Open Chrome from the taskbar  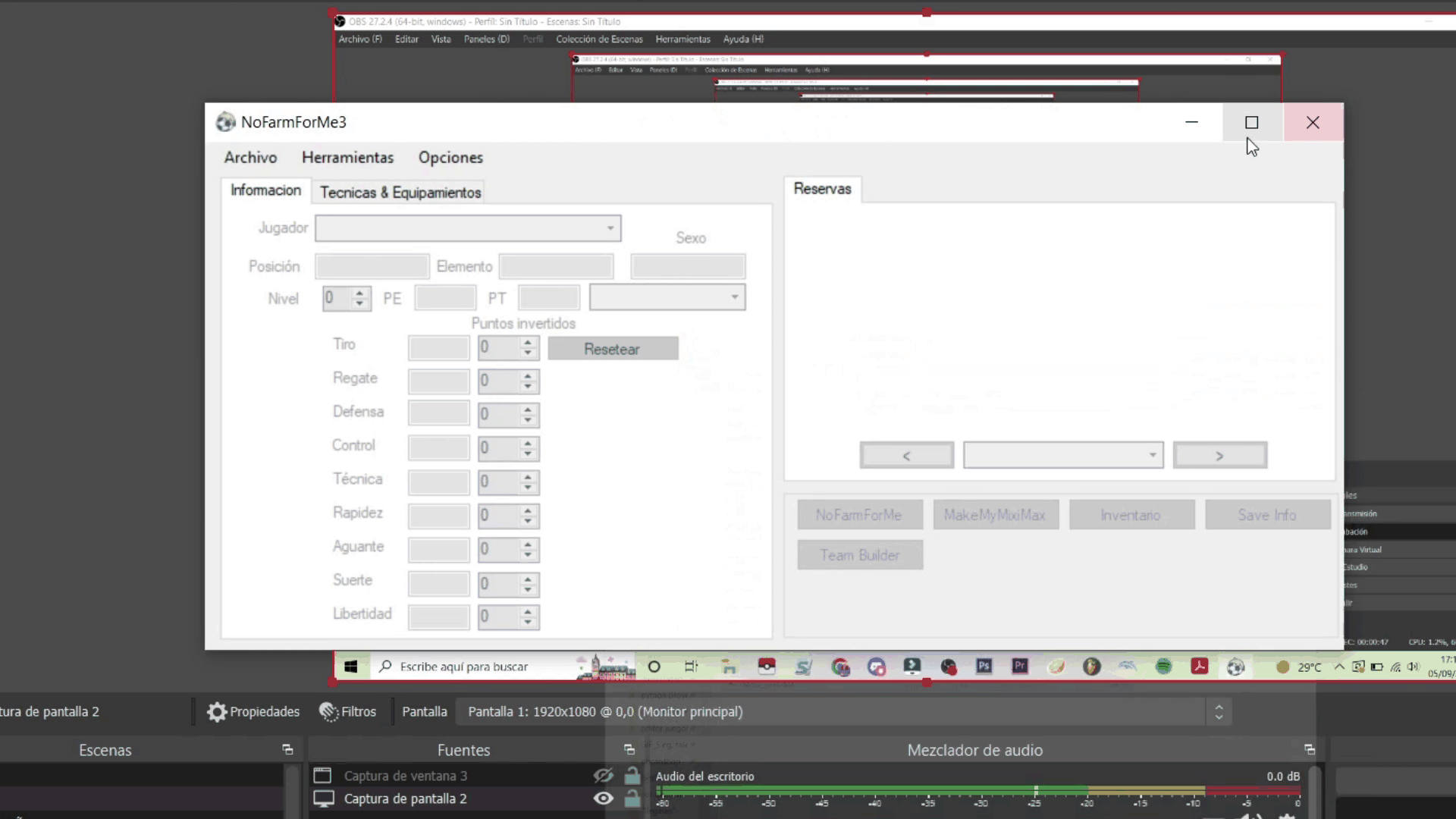tap(840, 667)
